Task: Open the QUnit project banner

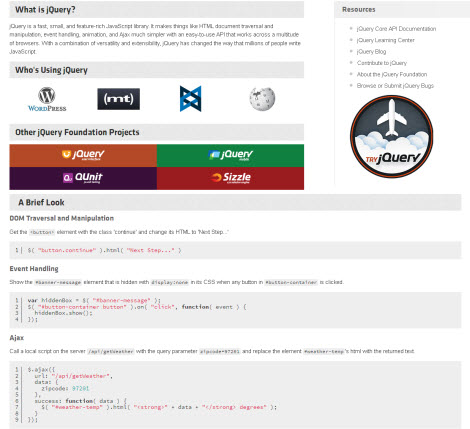Action: [83, 178]
